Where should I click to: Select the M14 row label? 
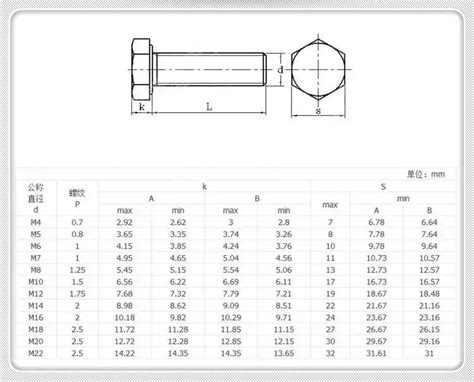pos(36,306)
